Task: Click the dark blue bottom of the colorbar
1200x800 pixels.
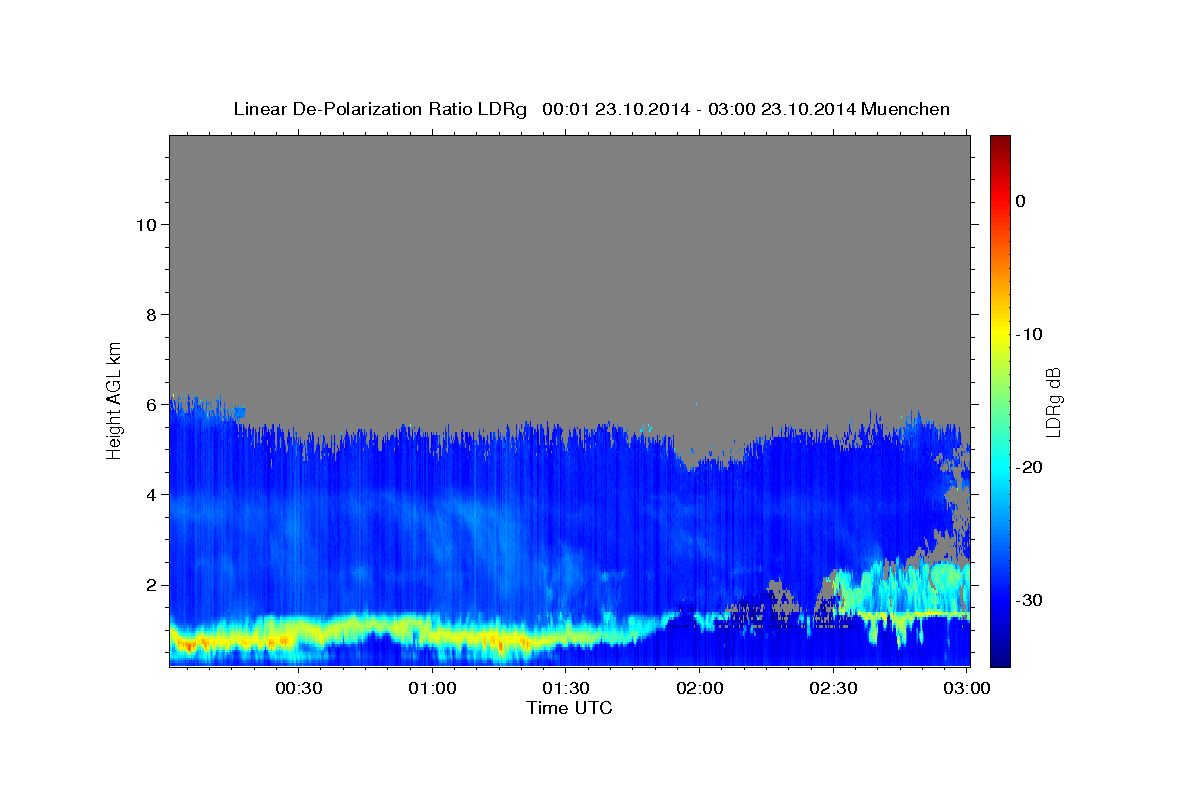Action: (x=999, y=655)
